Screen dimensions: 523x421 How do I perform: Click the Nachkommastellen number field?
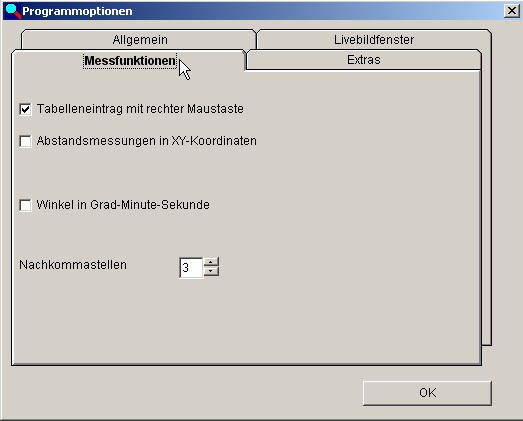[191, 268]
